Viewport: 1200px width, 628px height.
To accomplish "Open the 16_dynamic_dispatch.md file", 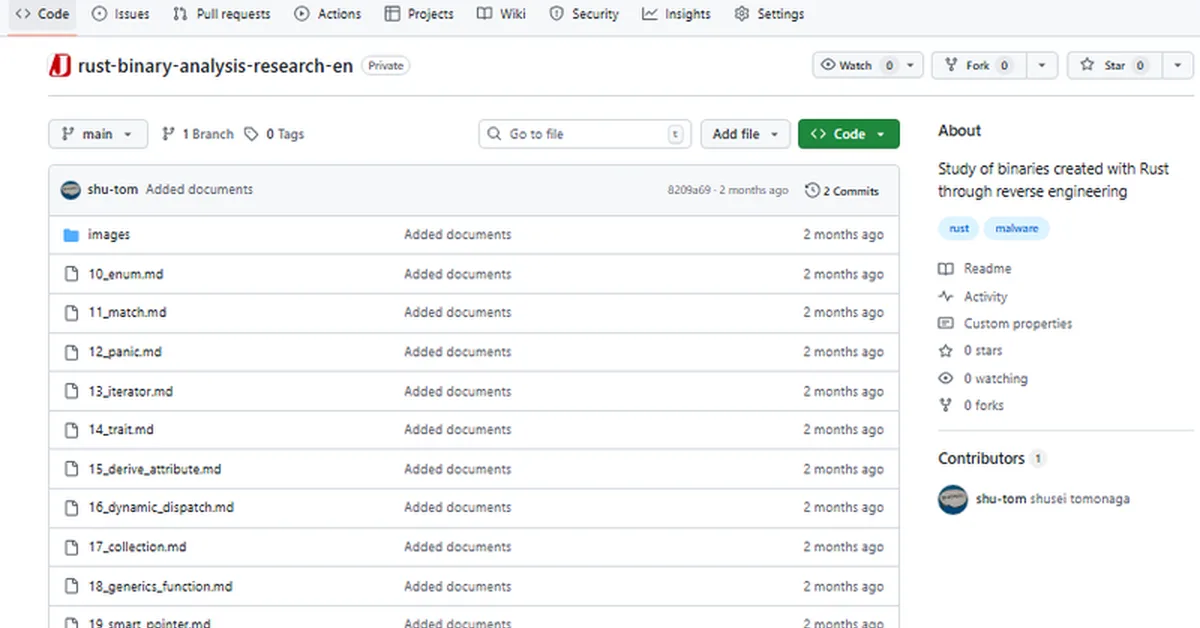I will point(161,508).
